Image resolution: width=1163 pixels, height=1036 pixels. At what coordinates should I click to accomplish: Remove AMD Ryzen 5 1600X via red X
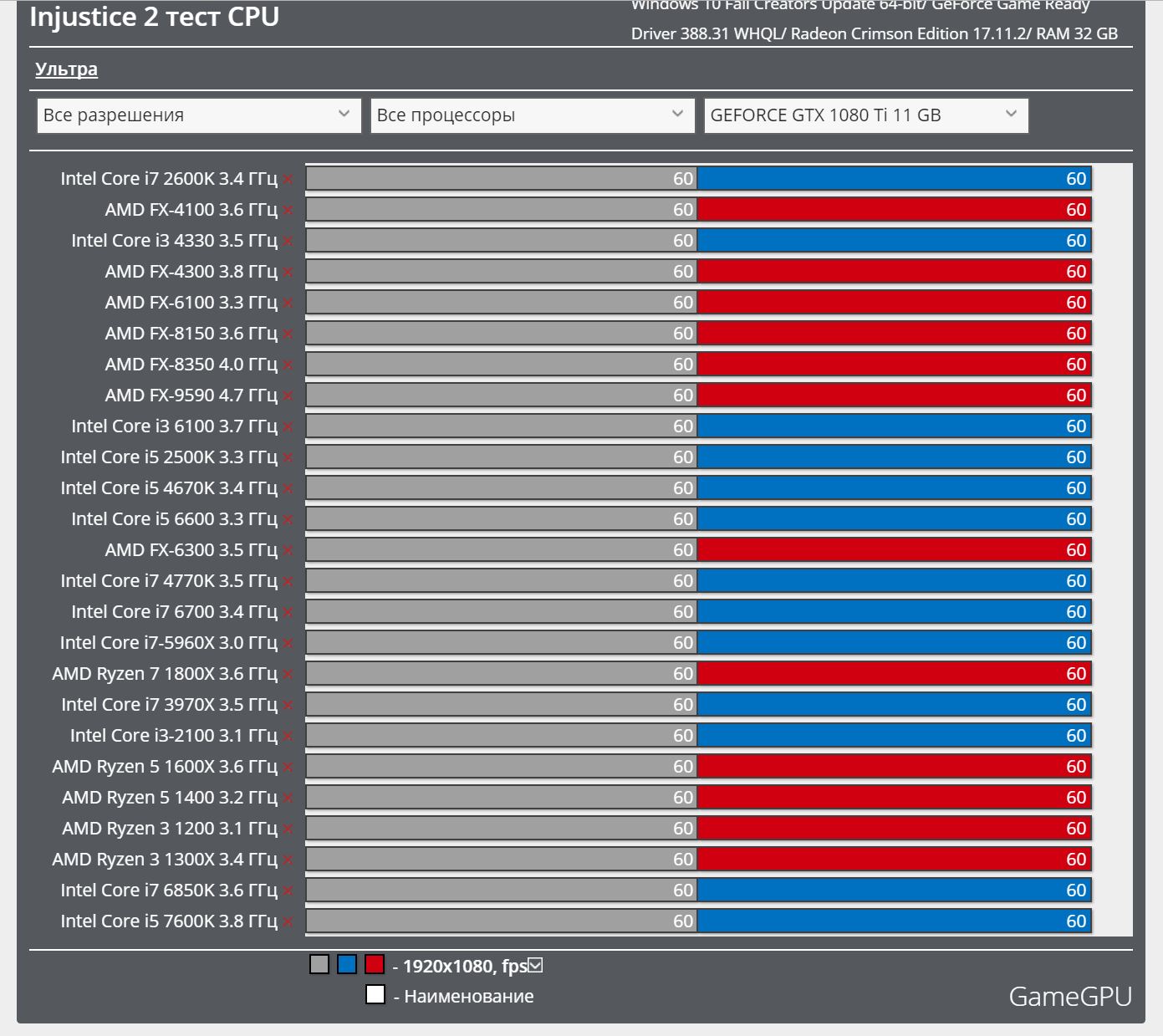[288, 768]
